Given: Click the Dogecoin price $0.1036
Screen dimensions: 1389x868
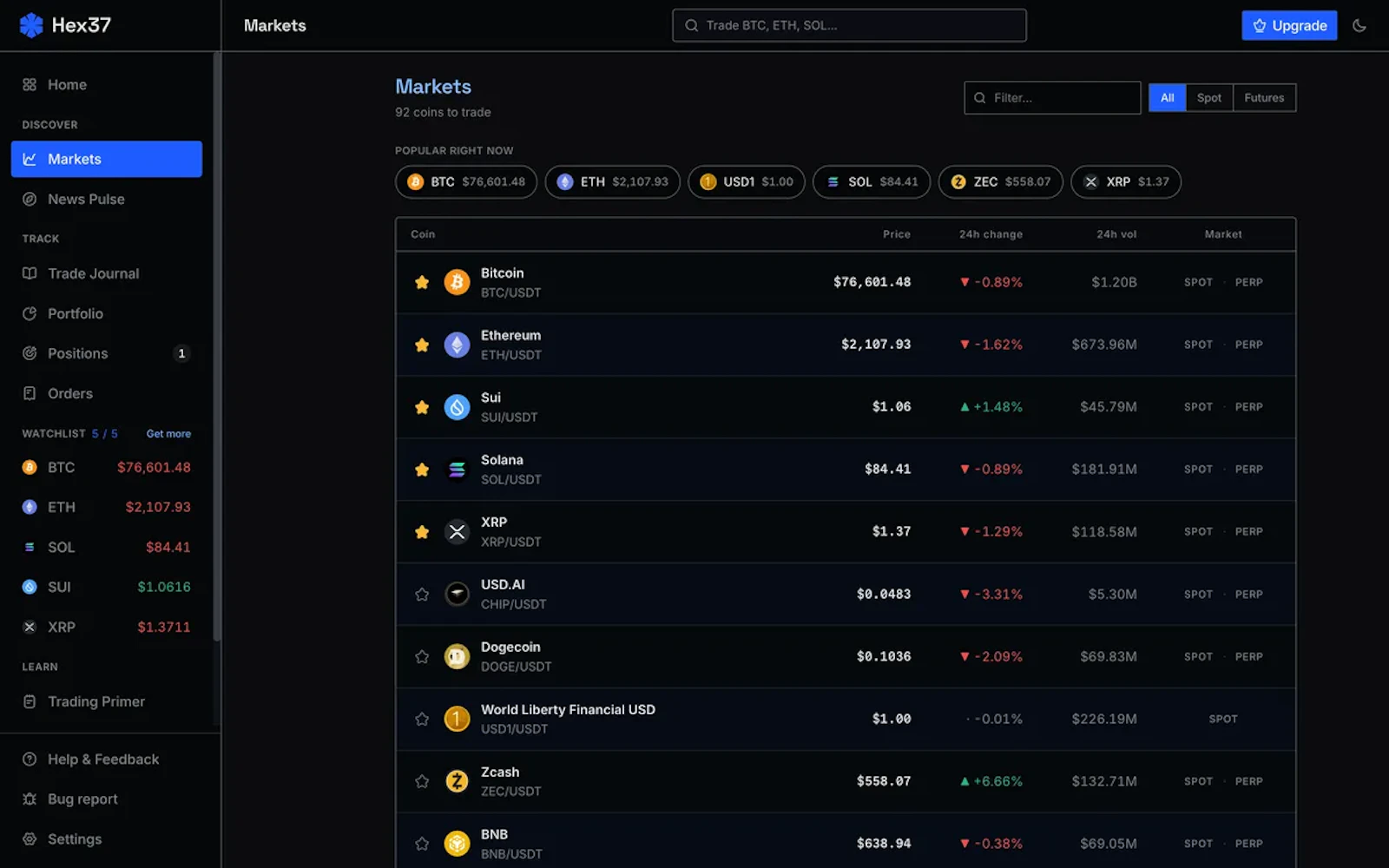Looking at the screenshot, I should (x=884, y=657).
